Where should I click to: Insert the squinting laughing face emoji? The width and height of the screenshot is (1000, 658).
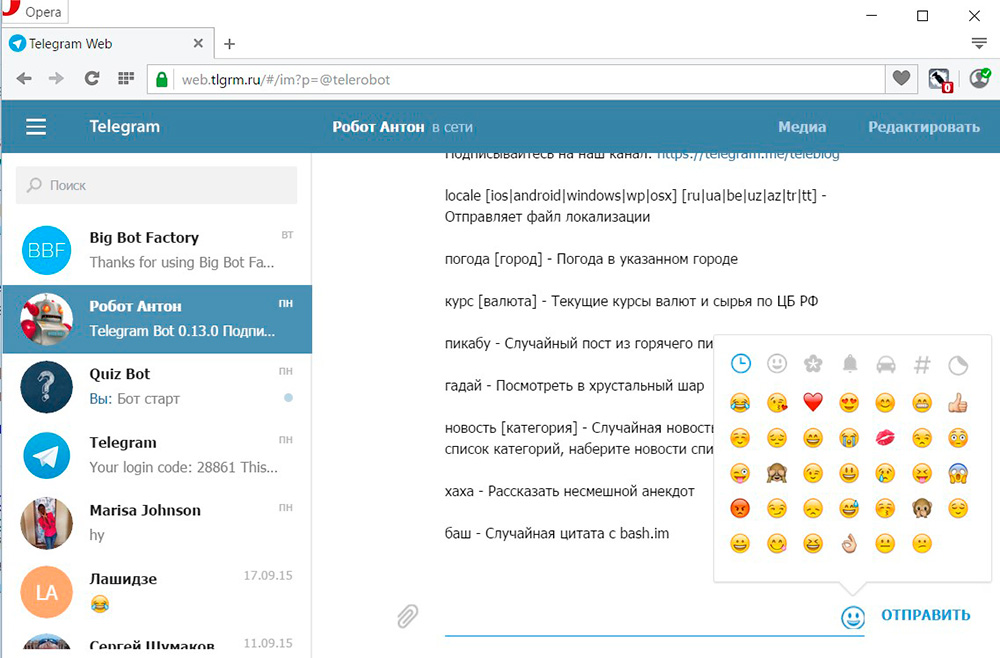(812, 543)
